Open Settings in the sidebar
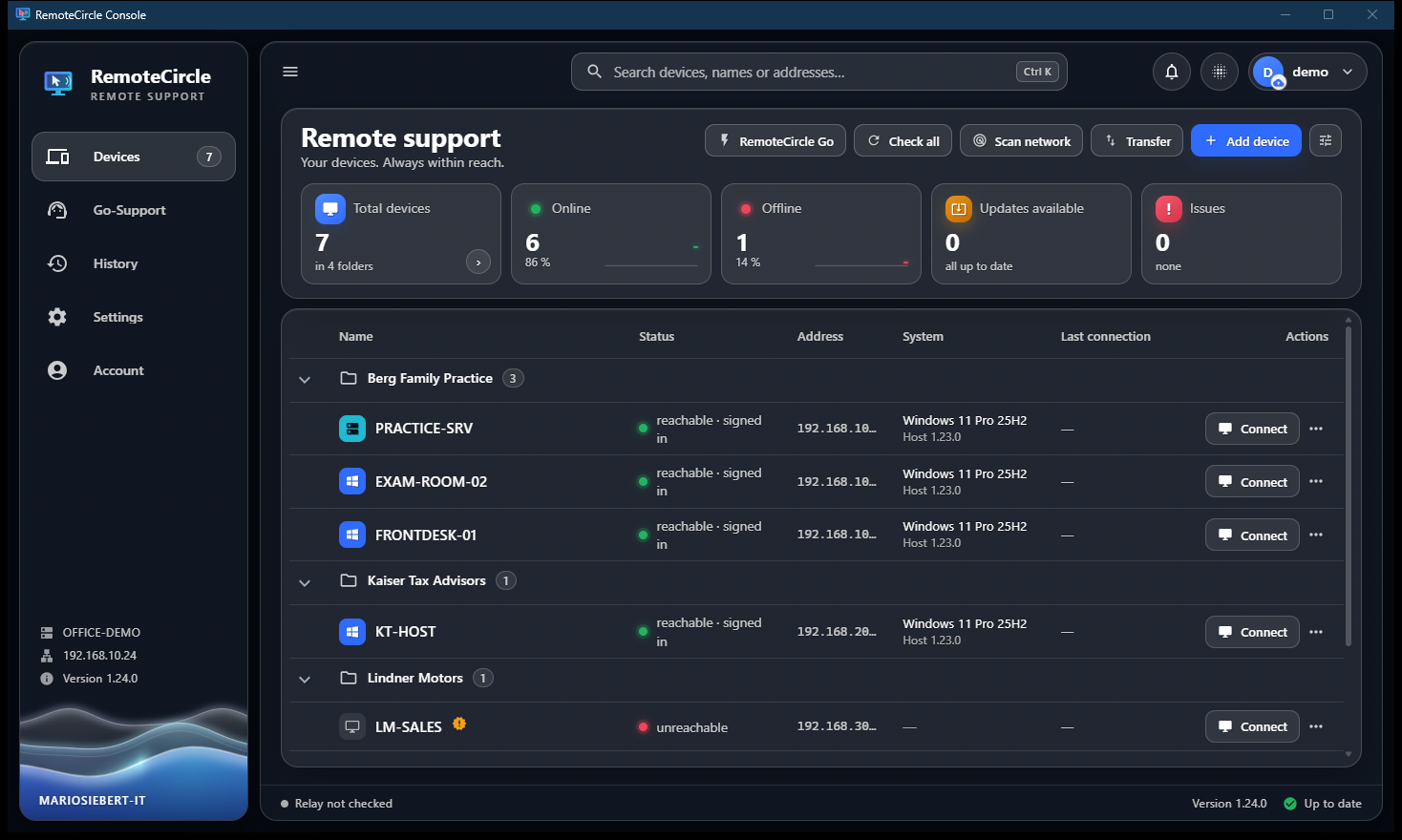The height and width of the screenshot is (840, 1402). 134,317
